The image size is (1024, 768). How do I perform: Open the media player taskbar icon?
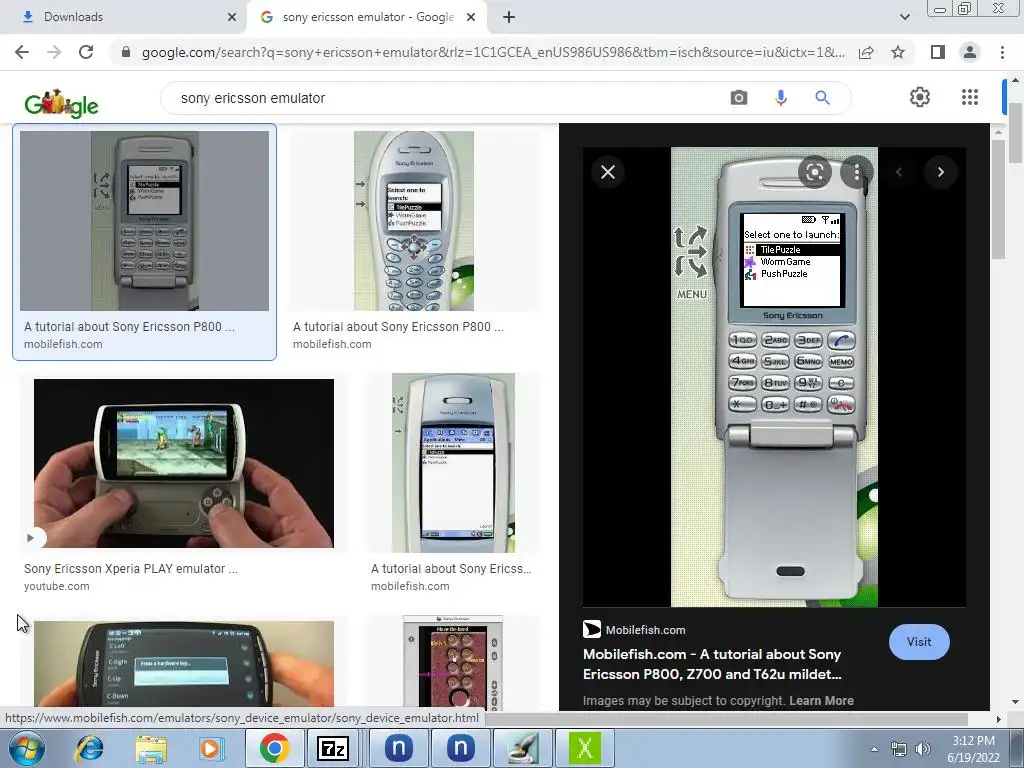211,748
